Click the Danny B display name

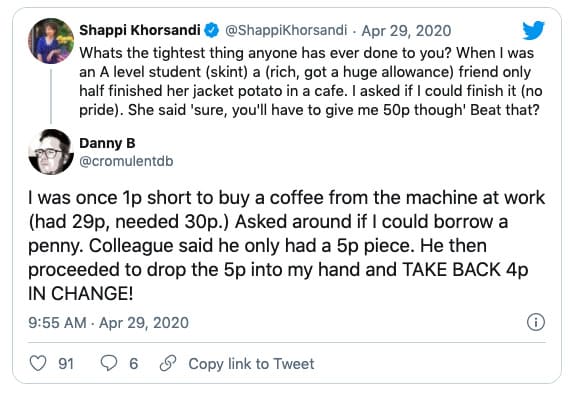(x=107, y=143)
